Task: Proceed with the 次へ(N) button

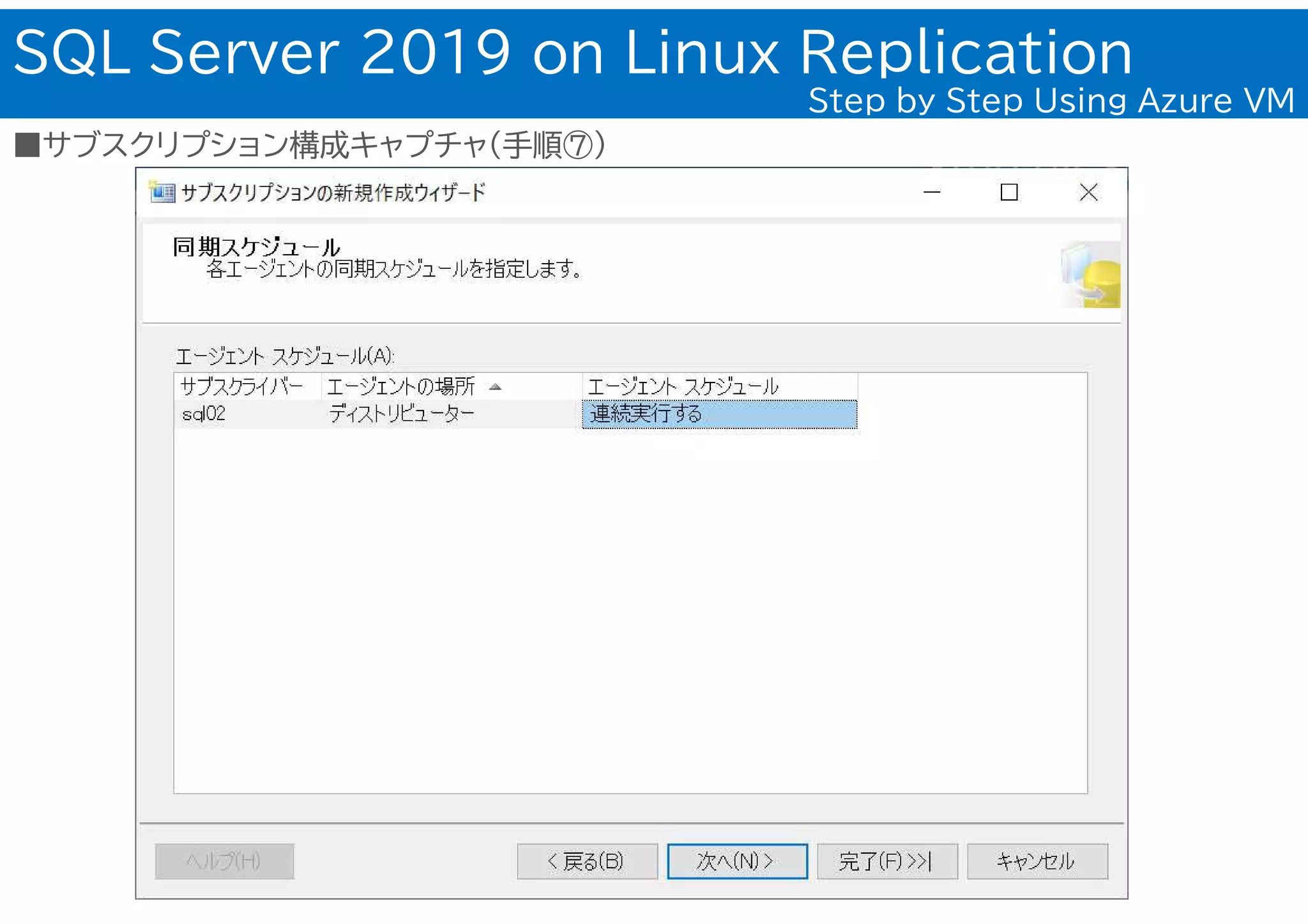Action: coord(737,861)
